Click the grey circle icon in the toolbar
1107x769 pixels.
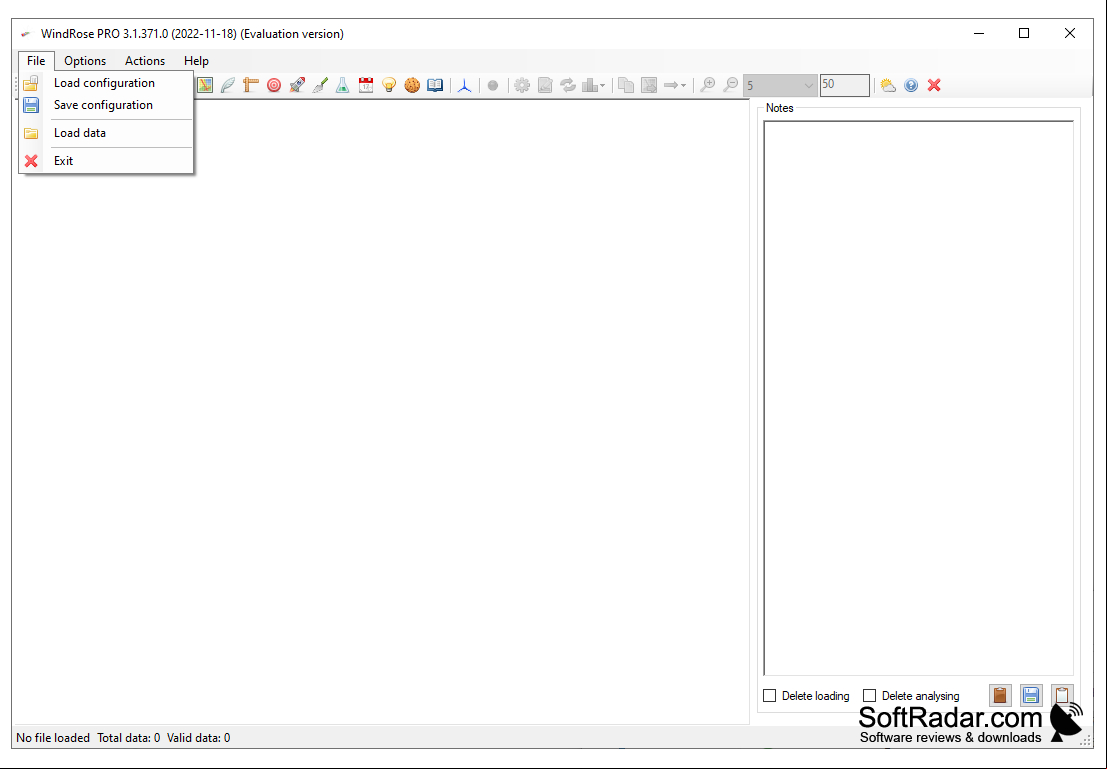[x=493, y=85]
